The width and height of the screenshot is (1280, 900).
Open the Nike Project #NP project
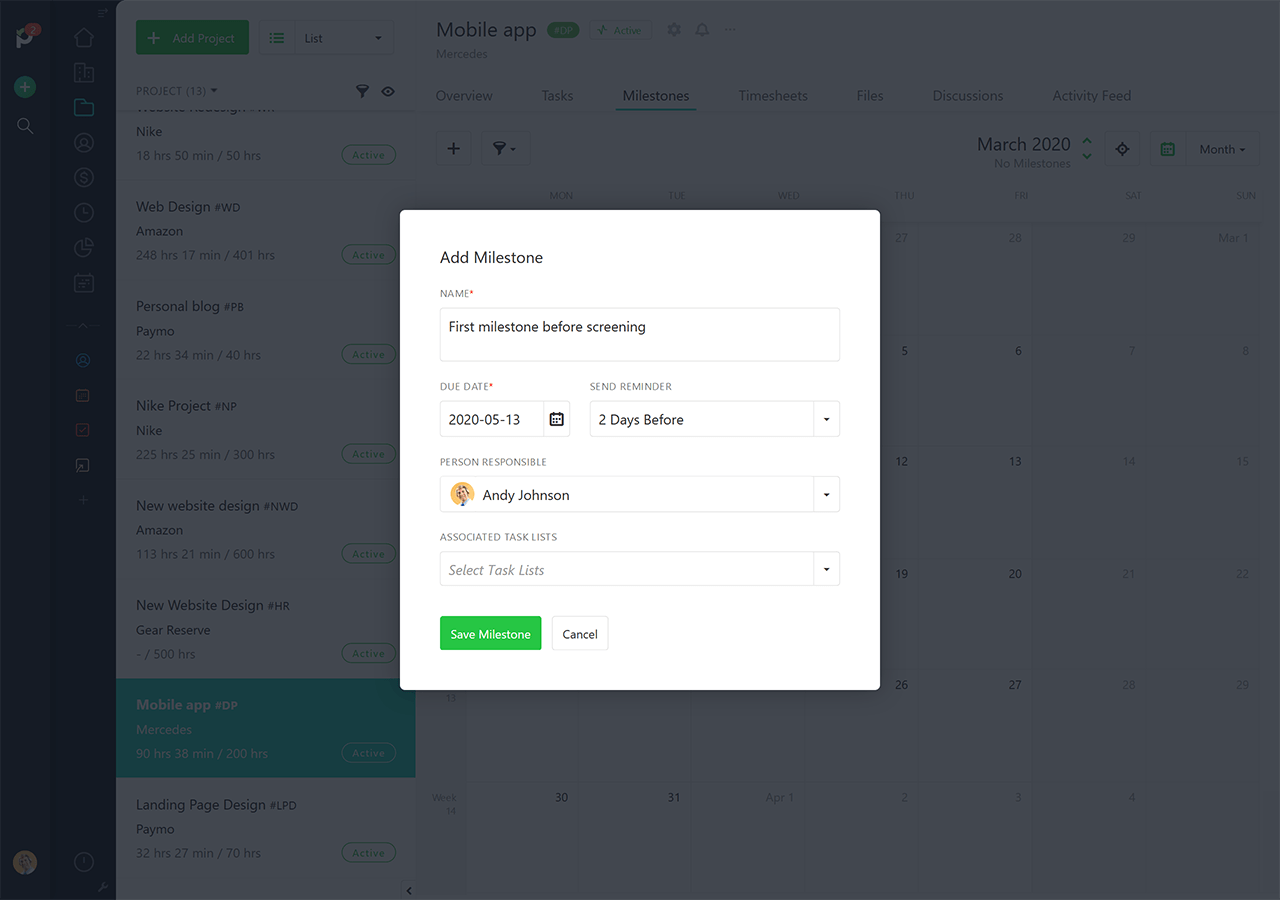pyautogui.click(x=266, y=430)
